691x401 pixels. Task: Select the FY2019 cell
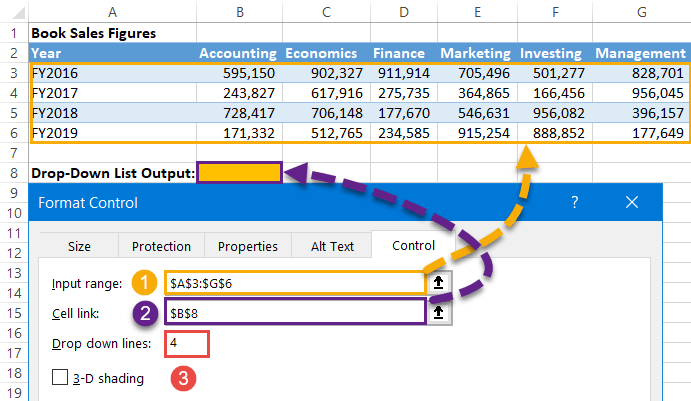pyautogui.click(x=112, y=133)
